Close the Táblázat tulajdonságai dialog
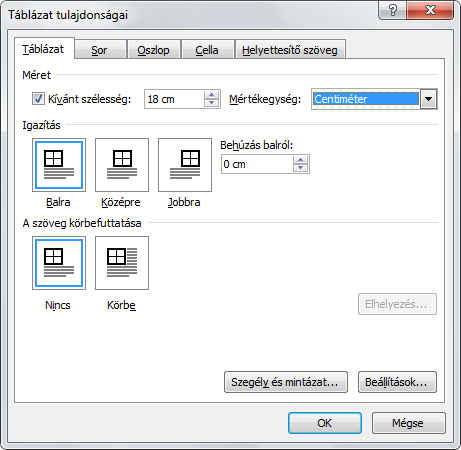The height and width of the screenshot is (450, 461). pos(430,10)
